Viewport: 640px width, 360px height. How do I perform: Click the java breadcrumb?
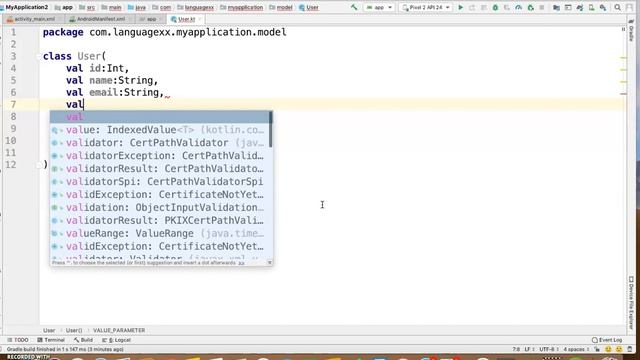click(137, 7)
